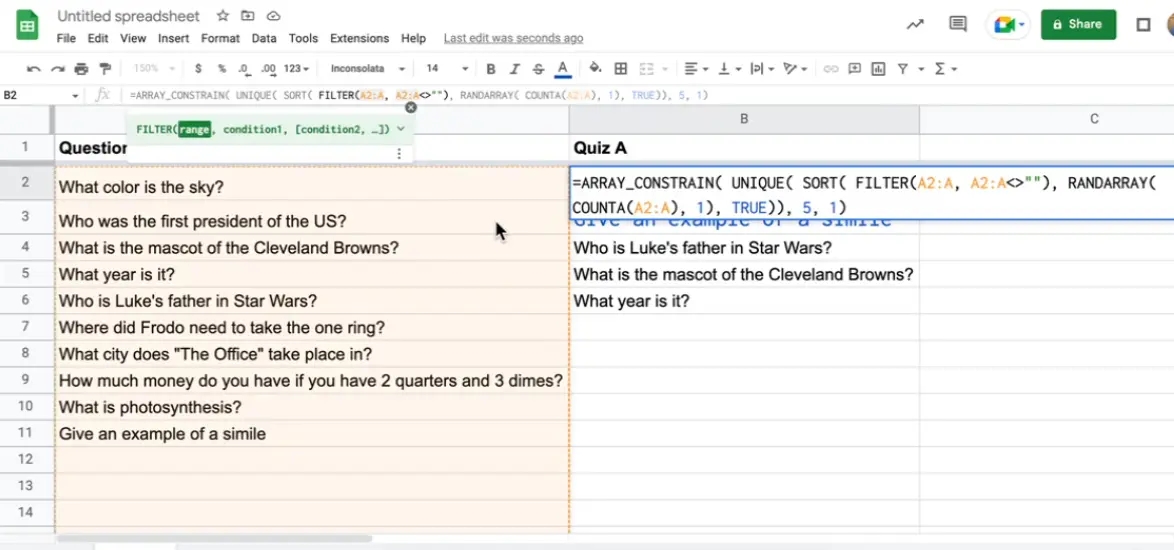The width and height of the screenshot is (1174, 550).
Task: Open the Format menu
Action: [x=220, y=38]
